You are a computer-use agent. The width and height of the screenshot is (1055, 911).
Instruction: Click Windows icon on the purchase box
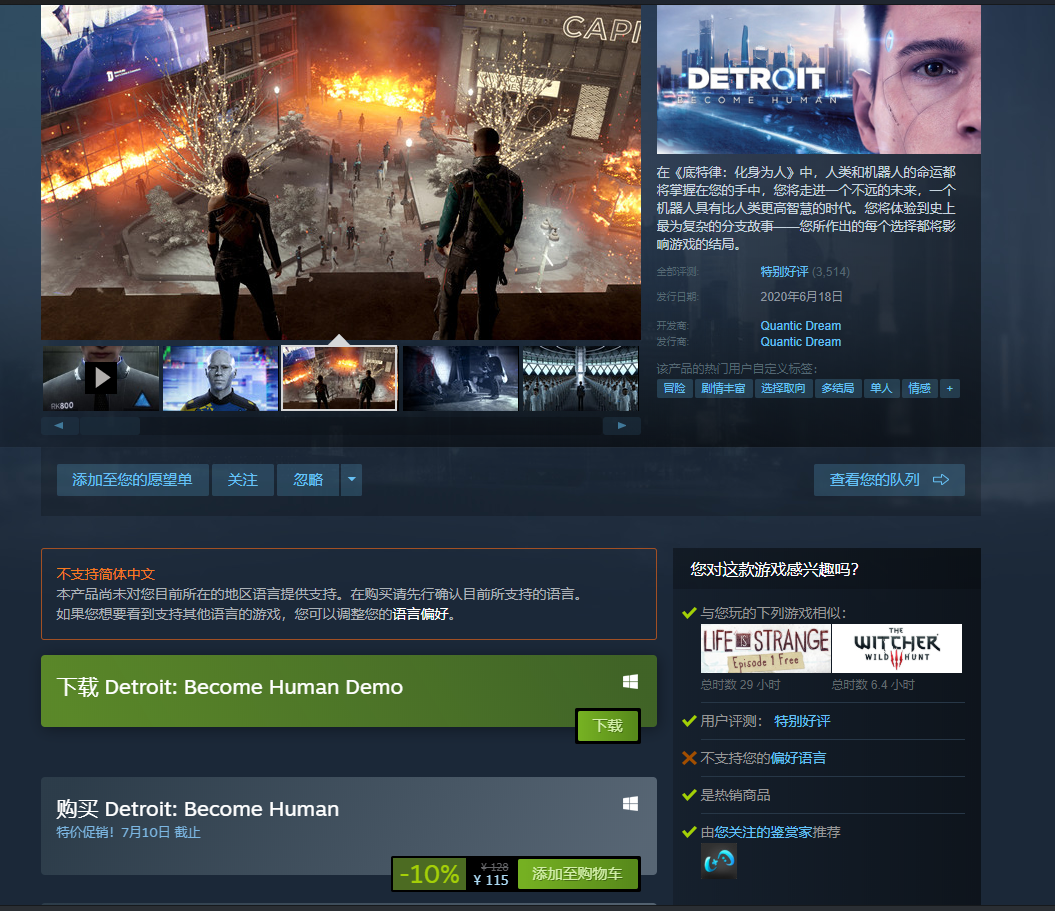point(630,803)
